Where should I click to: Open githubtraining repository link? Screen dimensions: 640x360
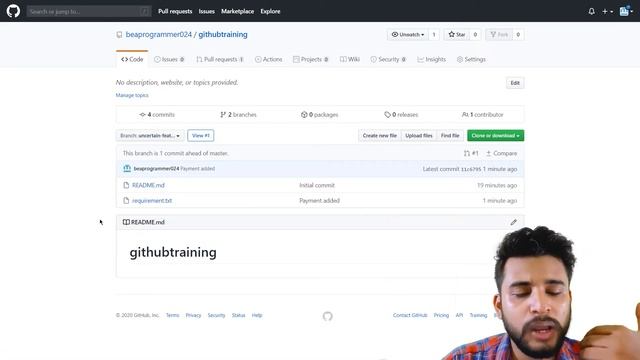(x=223, y=34)
